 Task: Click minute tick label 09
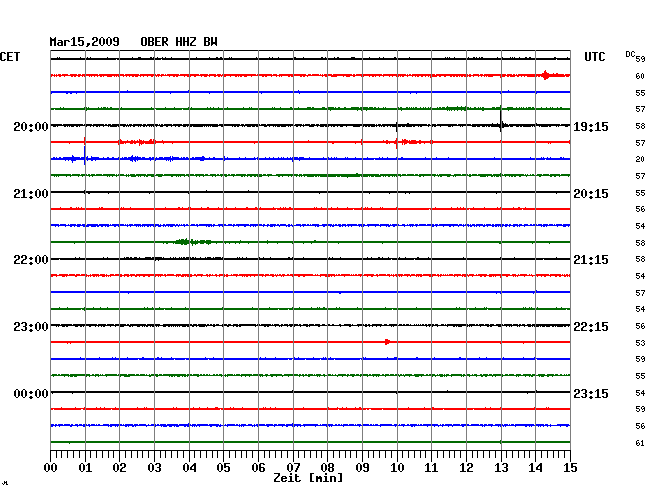362,468
